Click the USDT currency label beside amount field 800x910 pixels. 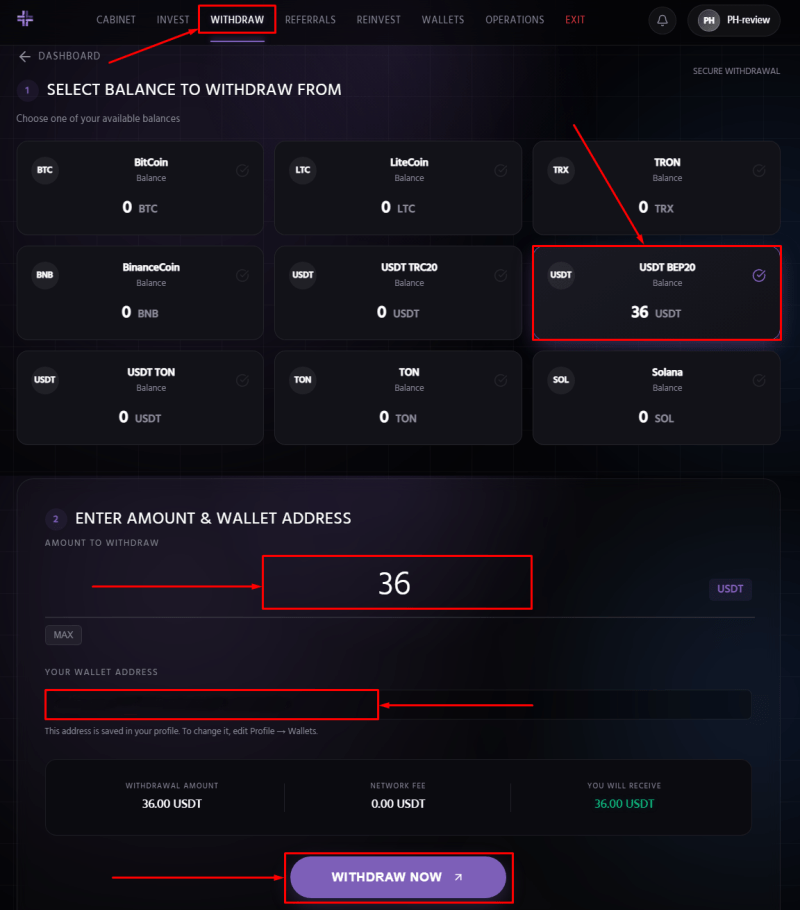(x=730, y=589)
